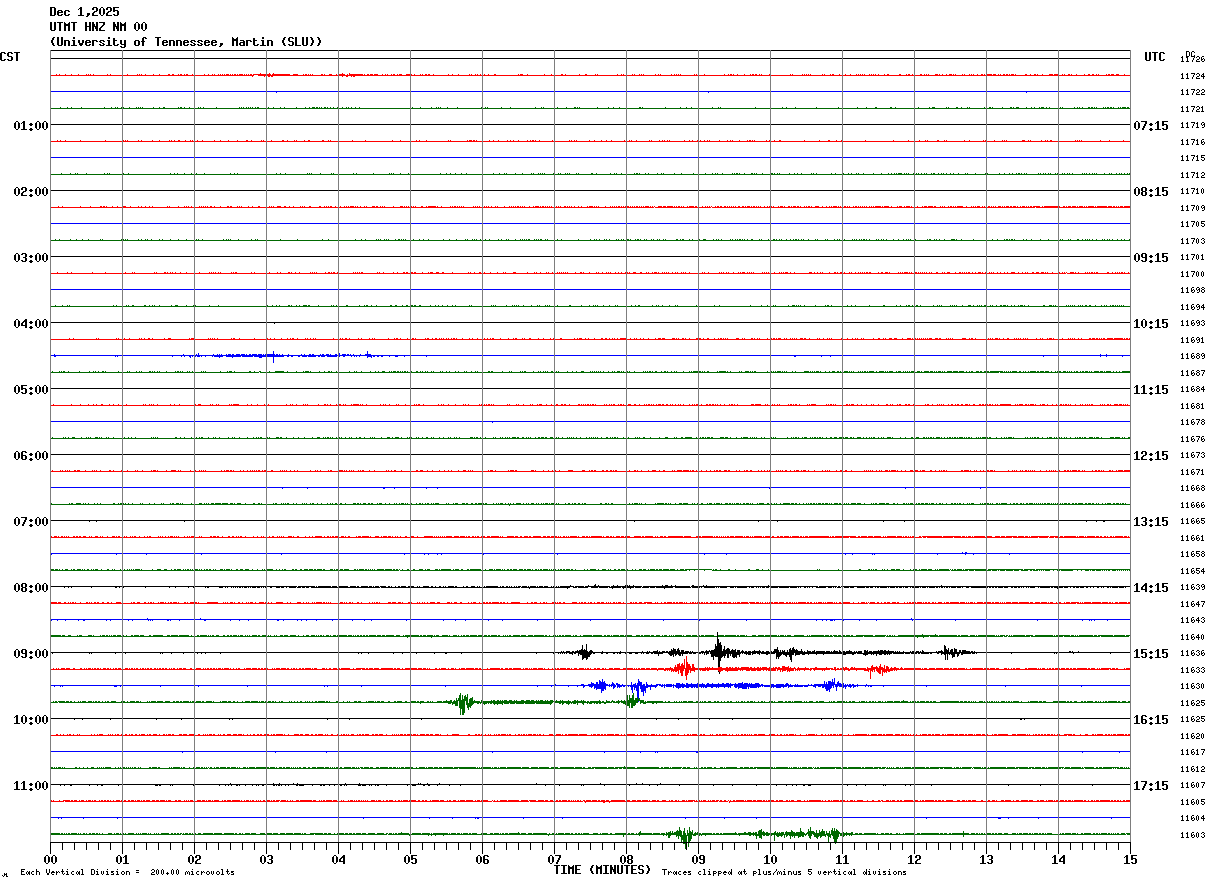This screenshot has width=1210, height=886.
Task: Click minute tick label '09' on time axis
Action: (698, 860)
